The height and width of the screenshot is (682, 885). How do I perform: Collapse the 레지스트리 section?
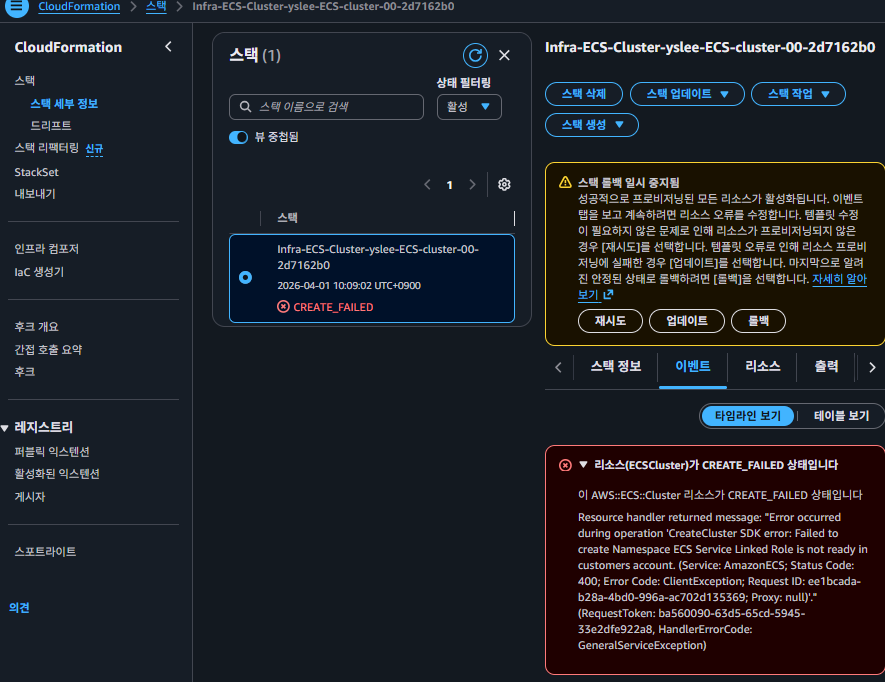(x=5, y=428)
